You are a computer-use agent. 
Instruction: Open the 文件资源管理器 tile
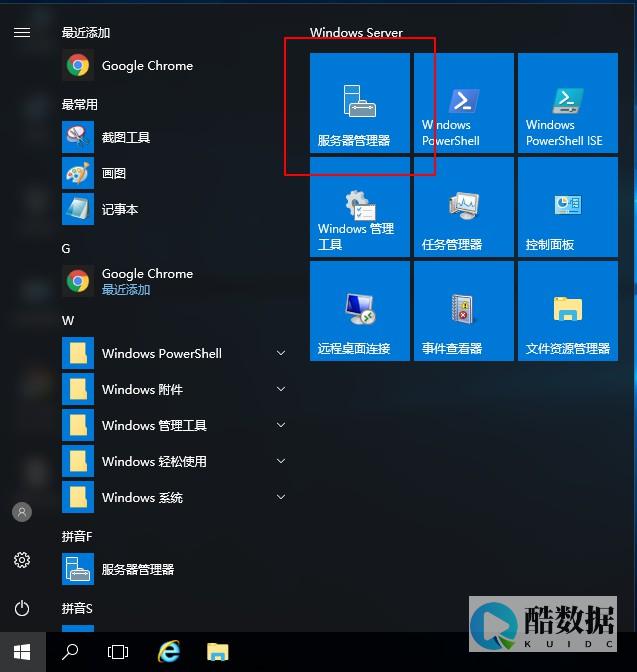click(x=568, y=311)
